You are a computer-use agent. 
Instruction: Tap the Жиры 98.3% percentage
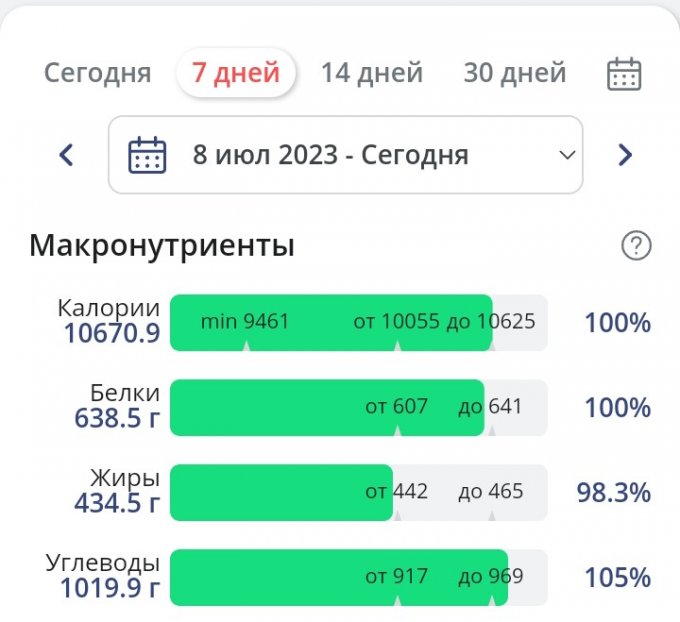[613, 492]
